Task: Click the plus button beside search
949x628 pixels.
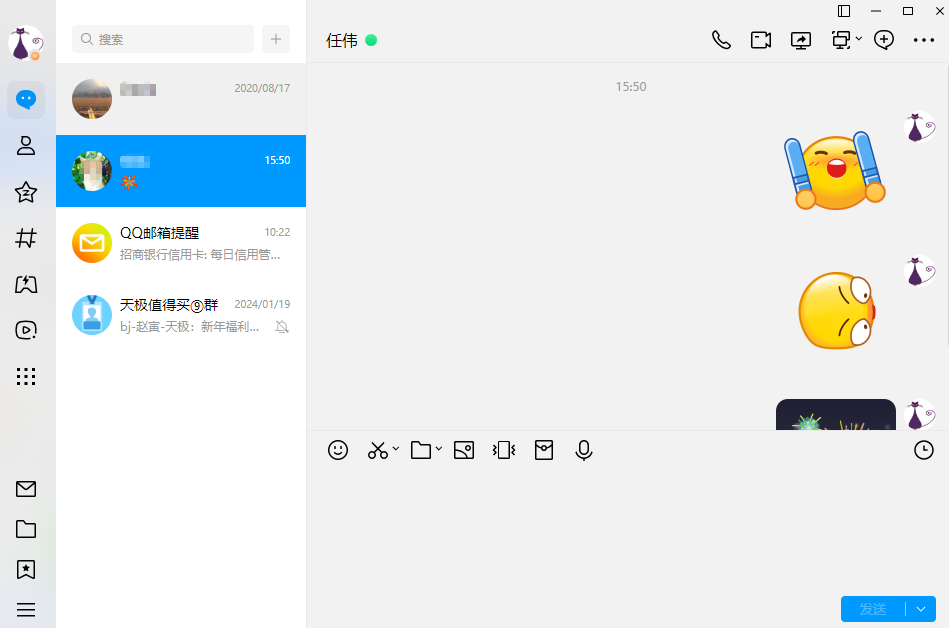Action: [276, 39]
